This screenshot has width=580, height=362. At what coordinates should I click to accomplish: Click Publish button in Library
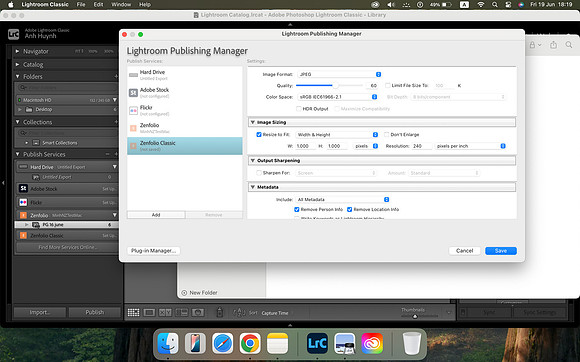click(x=95, y=312)
